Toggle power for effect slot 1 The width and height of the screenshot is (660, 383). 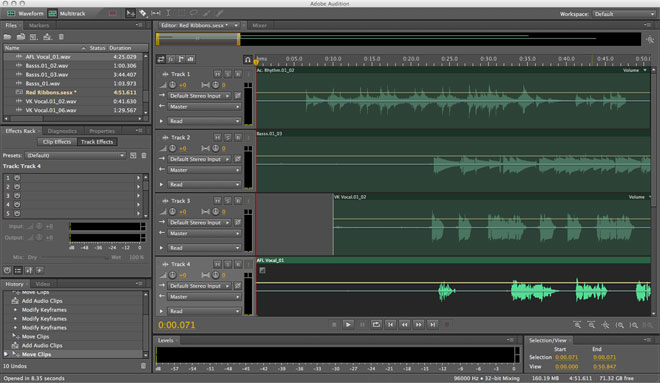tap(17, 178)
